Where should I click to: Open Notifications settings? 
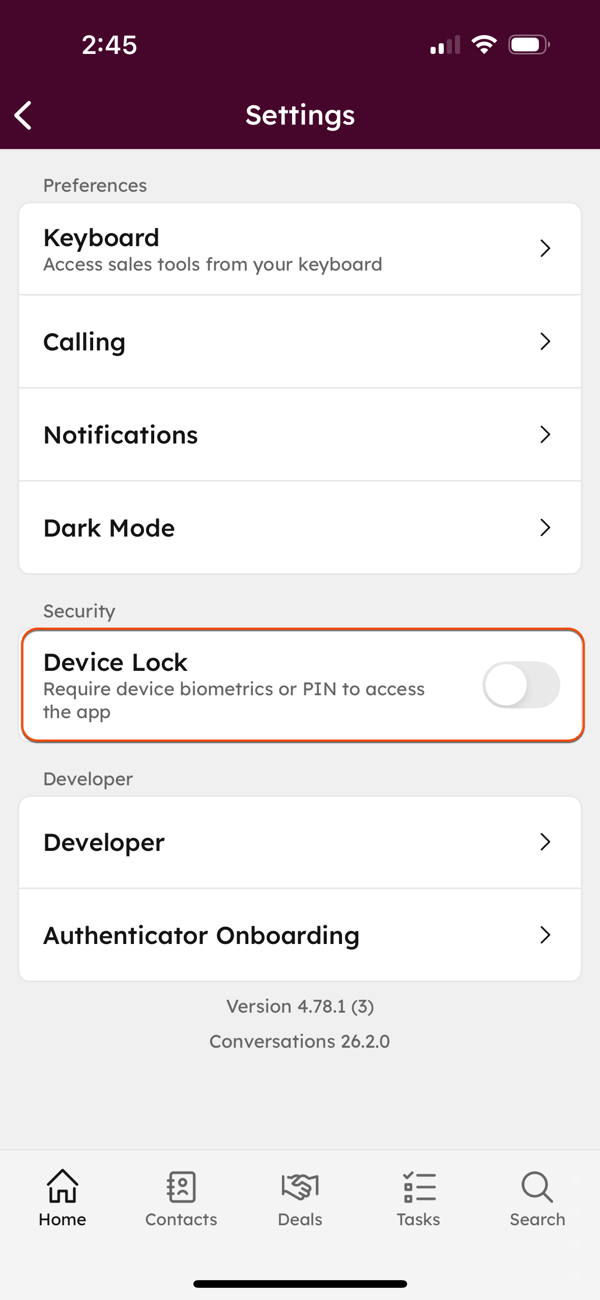point(300,434)
